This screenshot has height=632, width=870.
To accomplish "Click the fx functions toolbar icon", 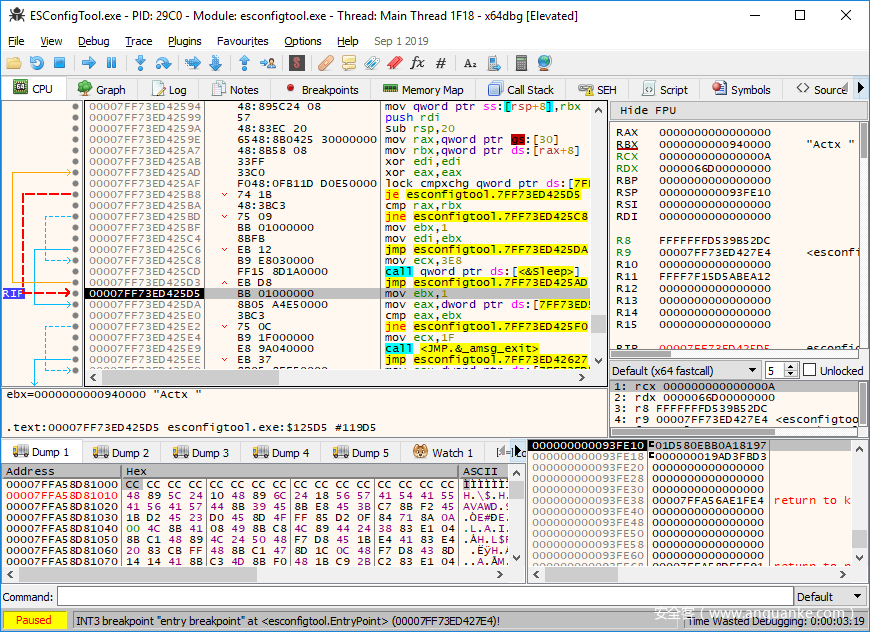I will (x=418, y=63).
